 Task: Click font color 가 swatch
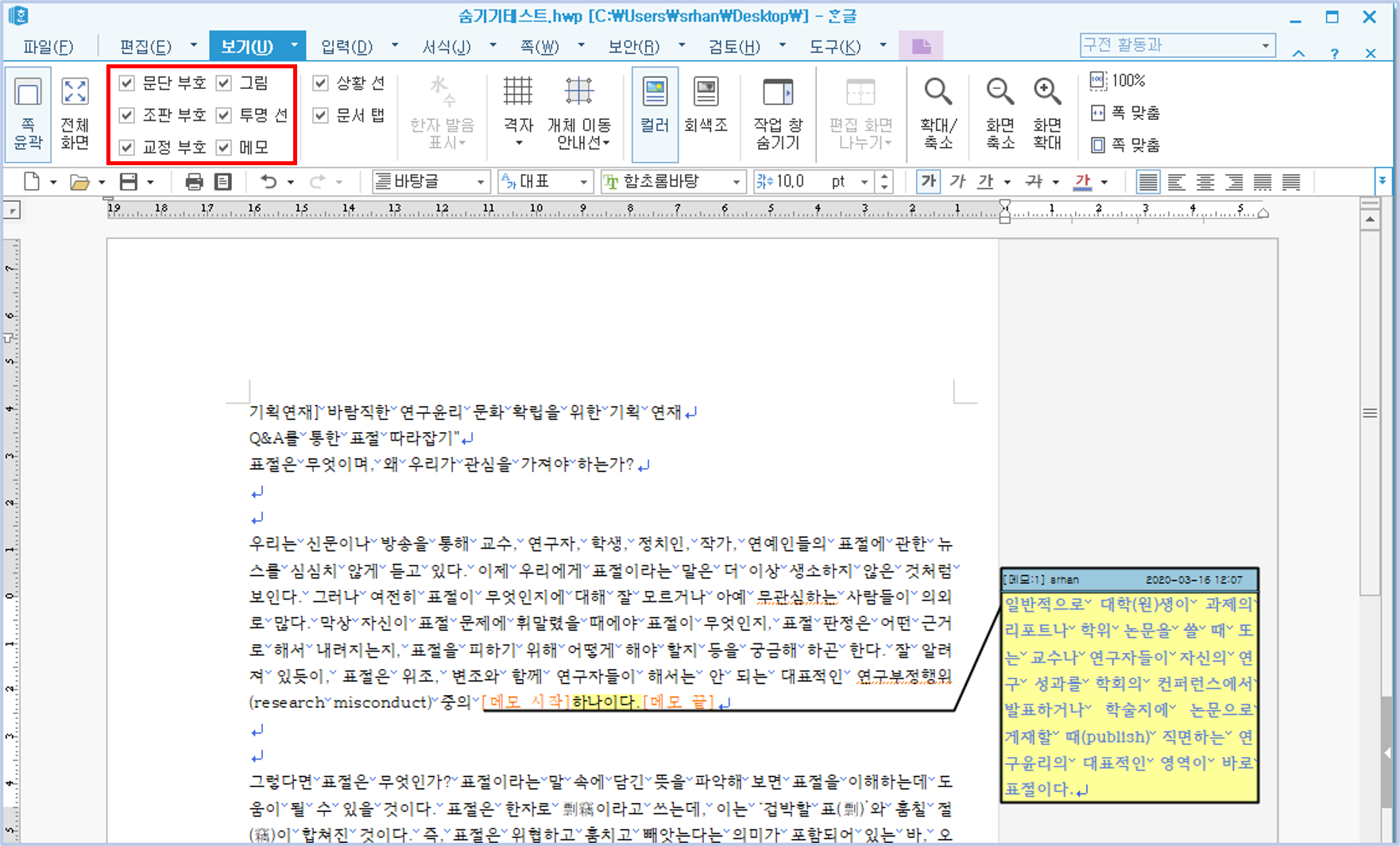pyautogui.click(x=1082, y=182)
